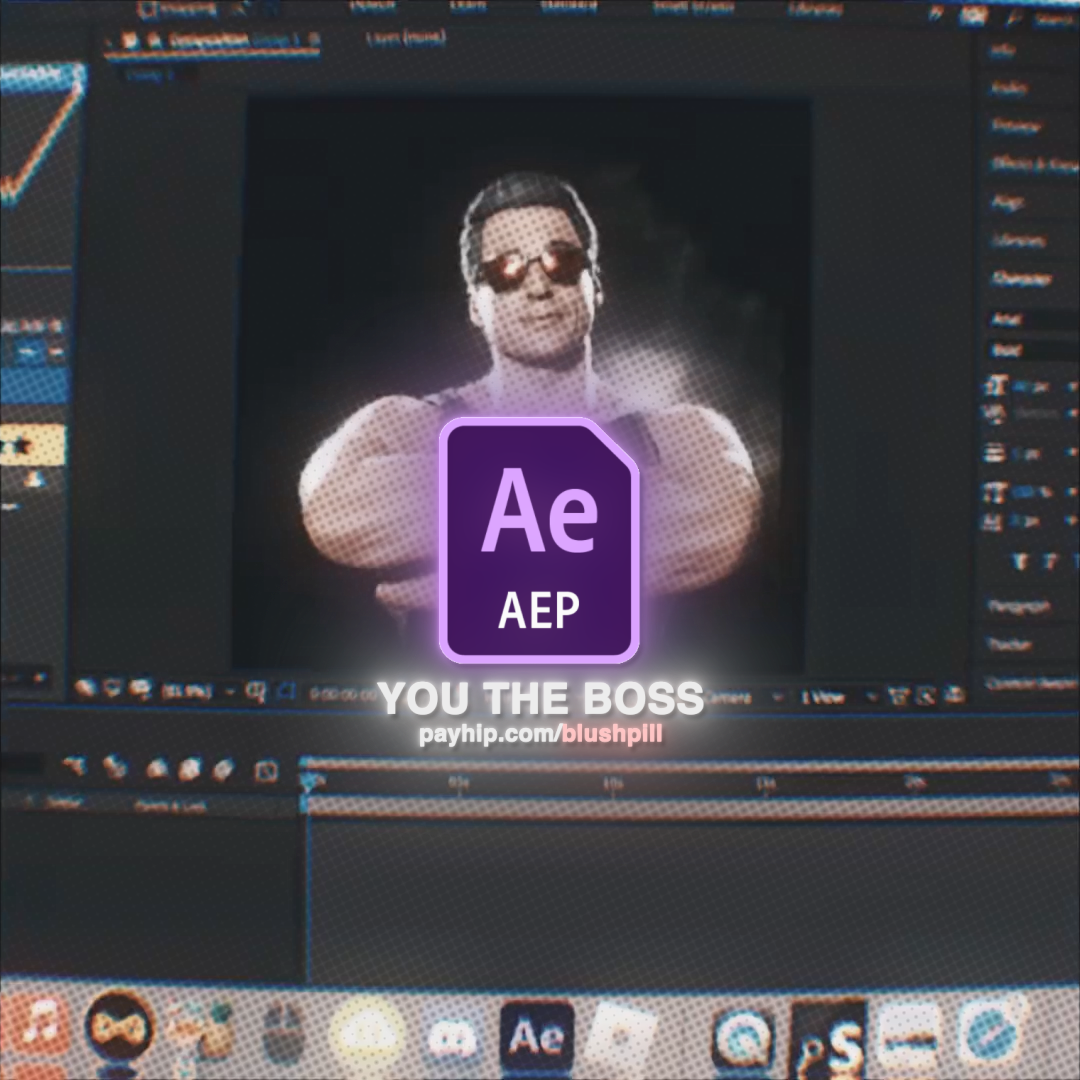
Task: Open Discord from the dock
Action: click(452, 1035)
